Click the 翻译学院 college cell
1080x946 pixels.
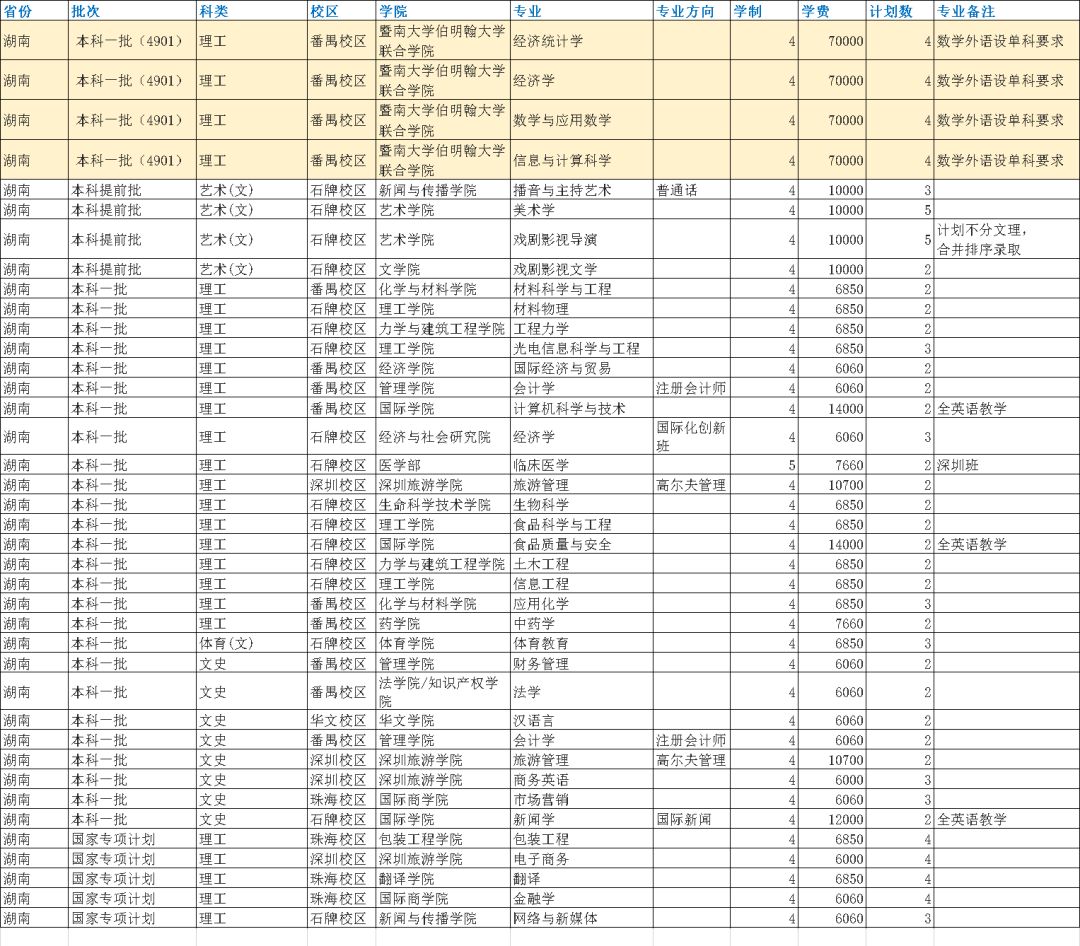pos(442,879)
